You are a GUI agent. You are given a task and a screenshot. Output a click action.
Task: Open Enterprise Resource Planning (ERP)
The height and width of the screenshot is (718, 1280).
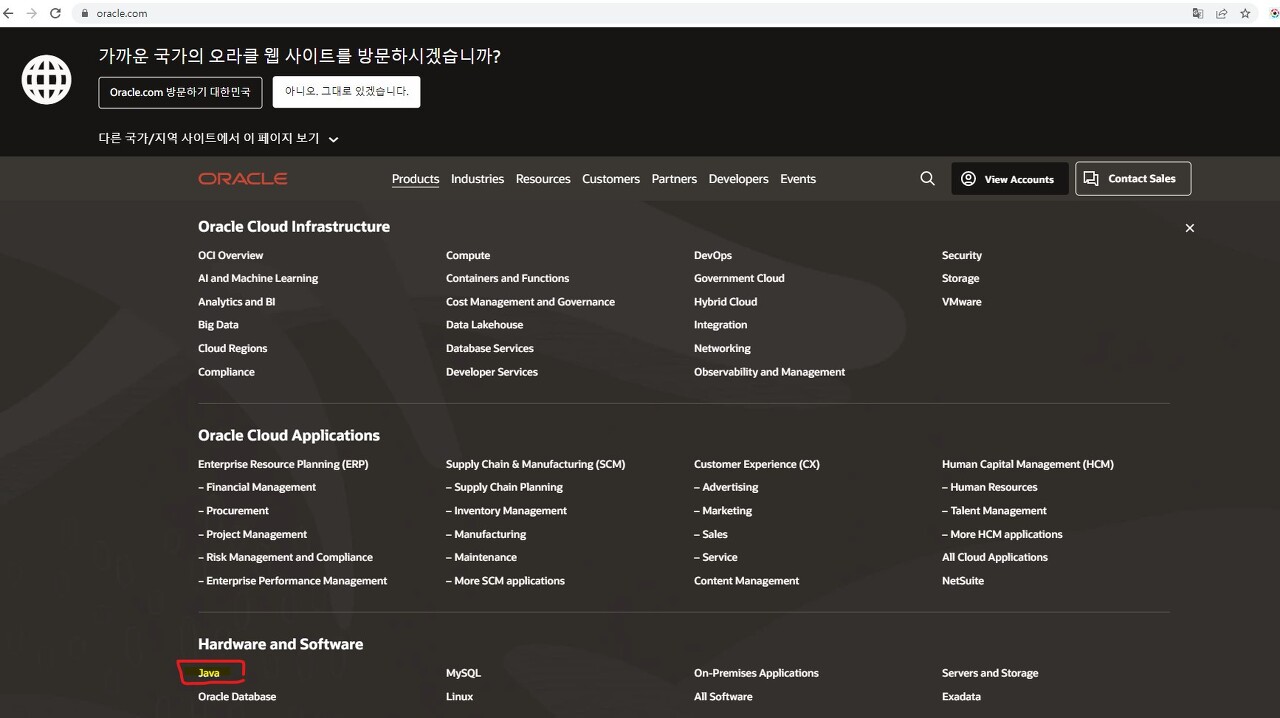click(x=283, y=464)
